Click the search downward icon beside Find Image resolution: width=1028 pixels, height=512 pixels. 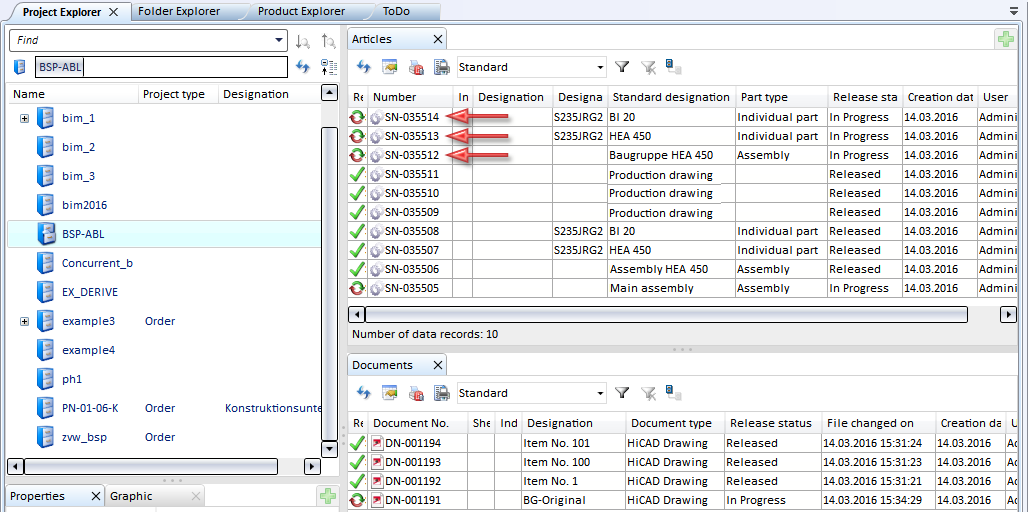point(303,41)
